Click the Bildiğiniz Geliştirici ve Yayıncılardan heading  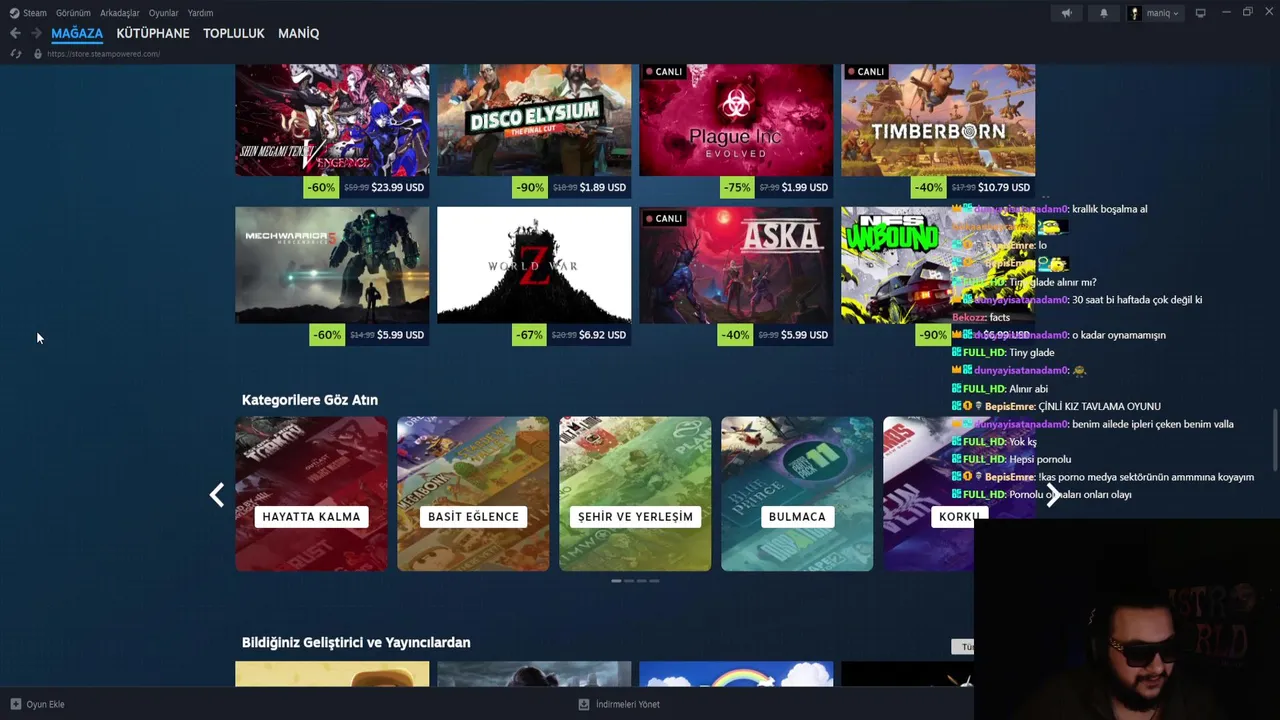[356, 642]
